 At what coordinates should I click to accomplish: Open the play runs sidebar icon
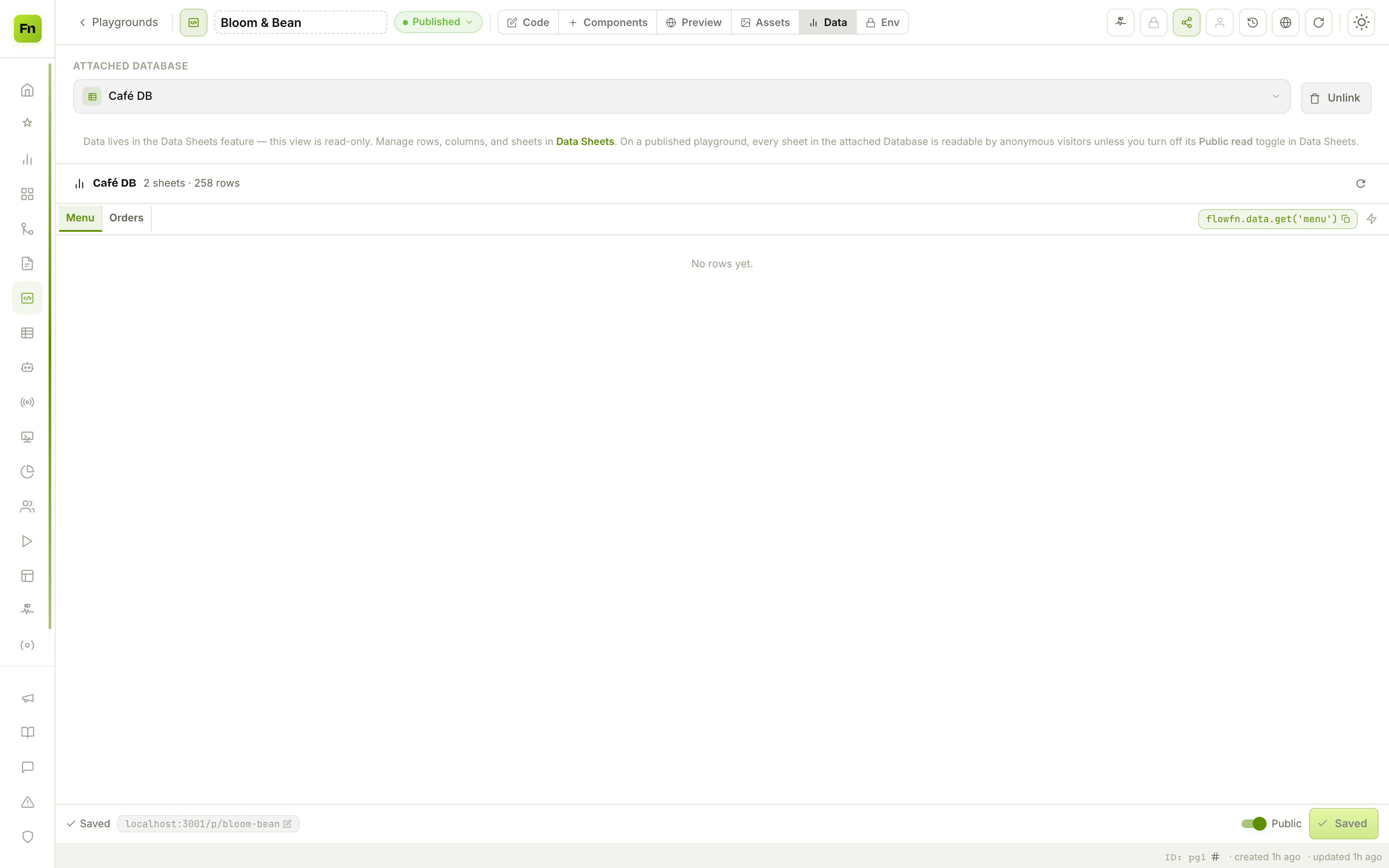27,541
